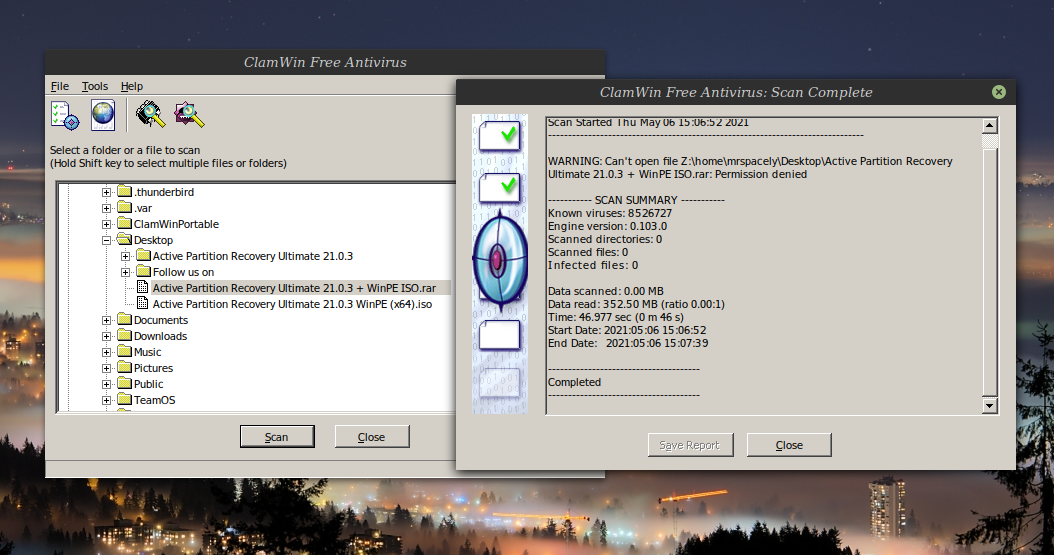Click scroll down arrow in scan report
1054x555 pixels.
click(989, 405)
